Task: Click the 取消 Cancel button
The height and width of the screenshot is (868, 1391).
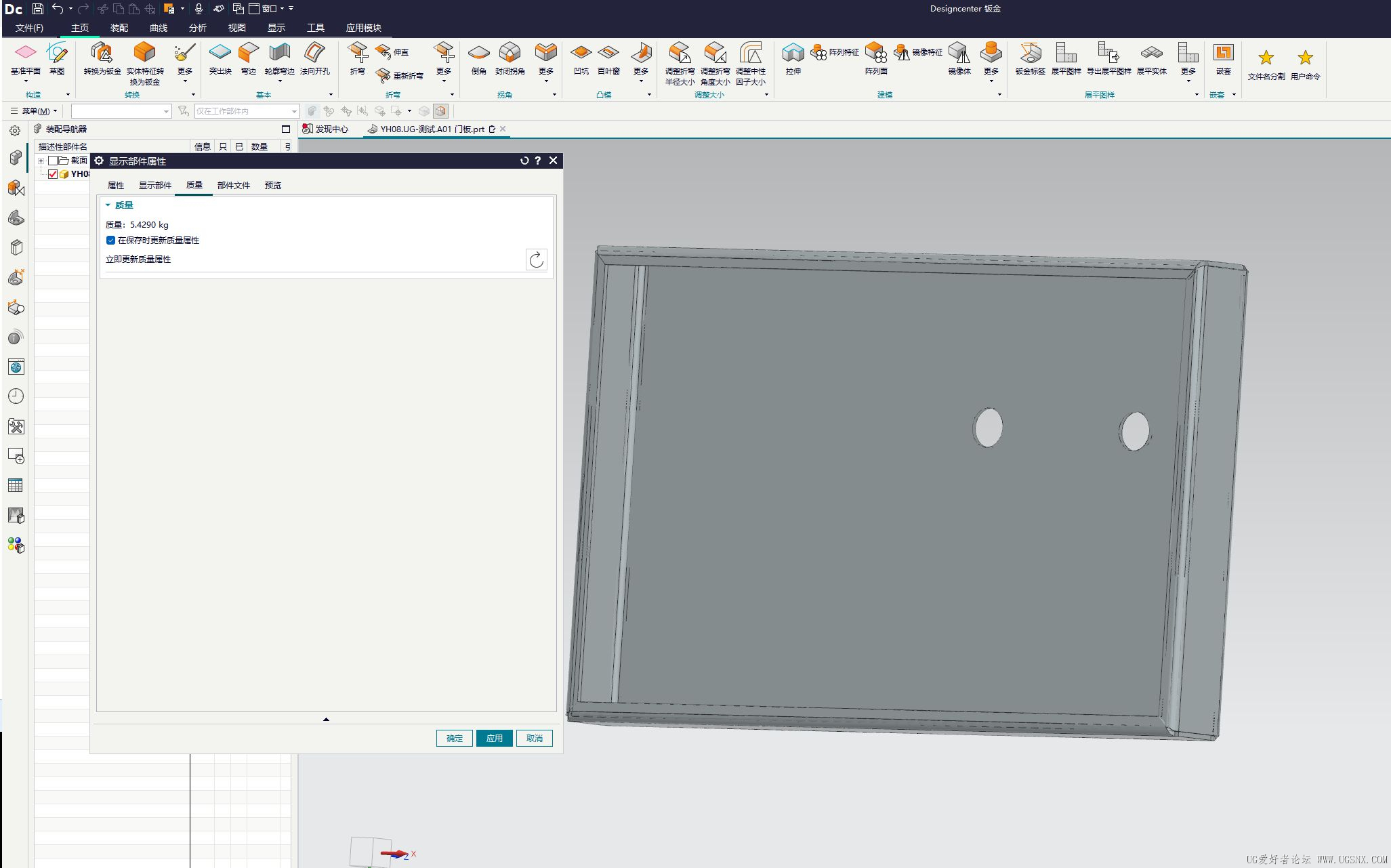Action: pos(535,738)
